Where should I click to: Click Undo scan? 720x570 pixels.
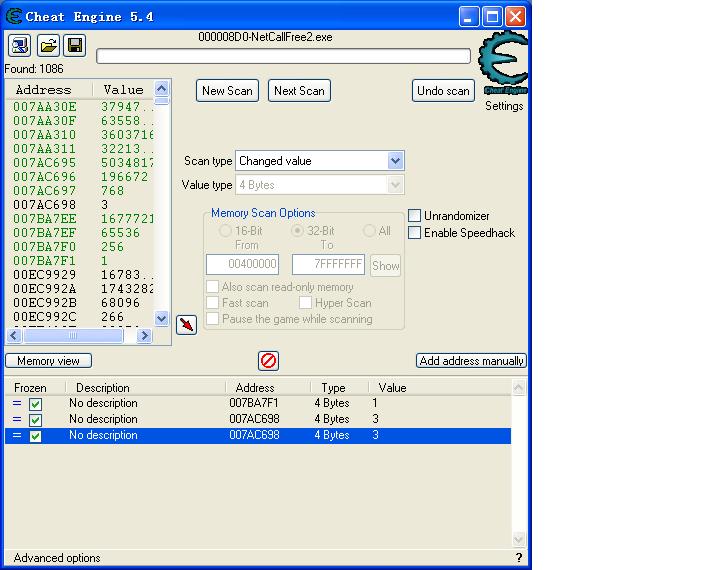(x=443, y=90)
